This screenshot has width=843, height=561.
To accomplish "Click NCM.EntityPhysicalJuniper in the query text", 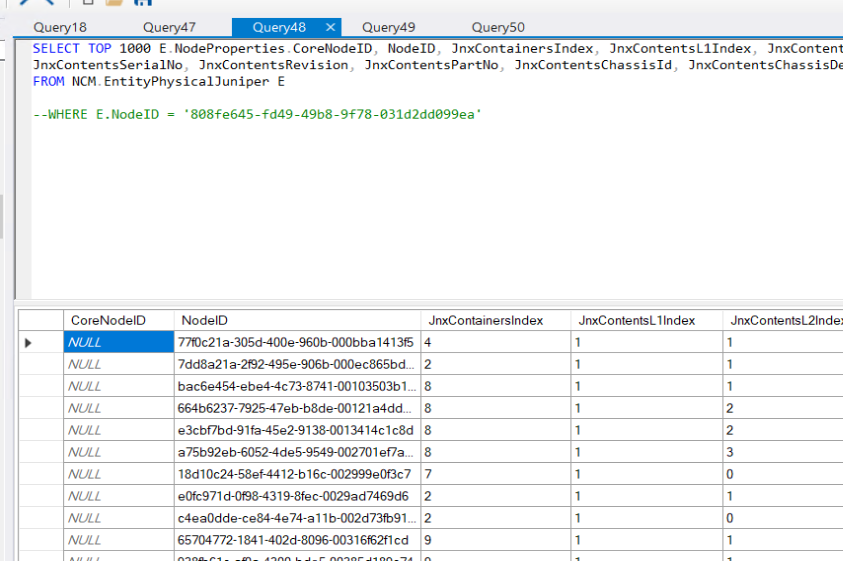I will pos(171,82).
